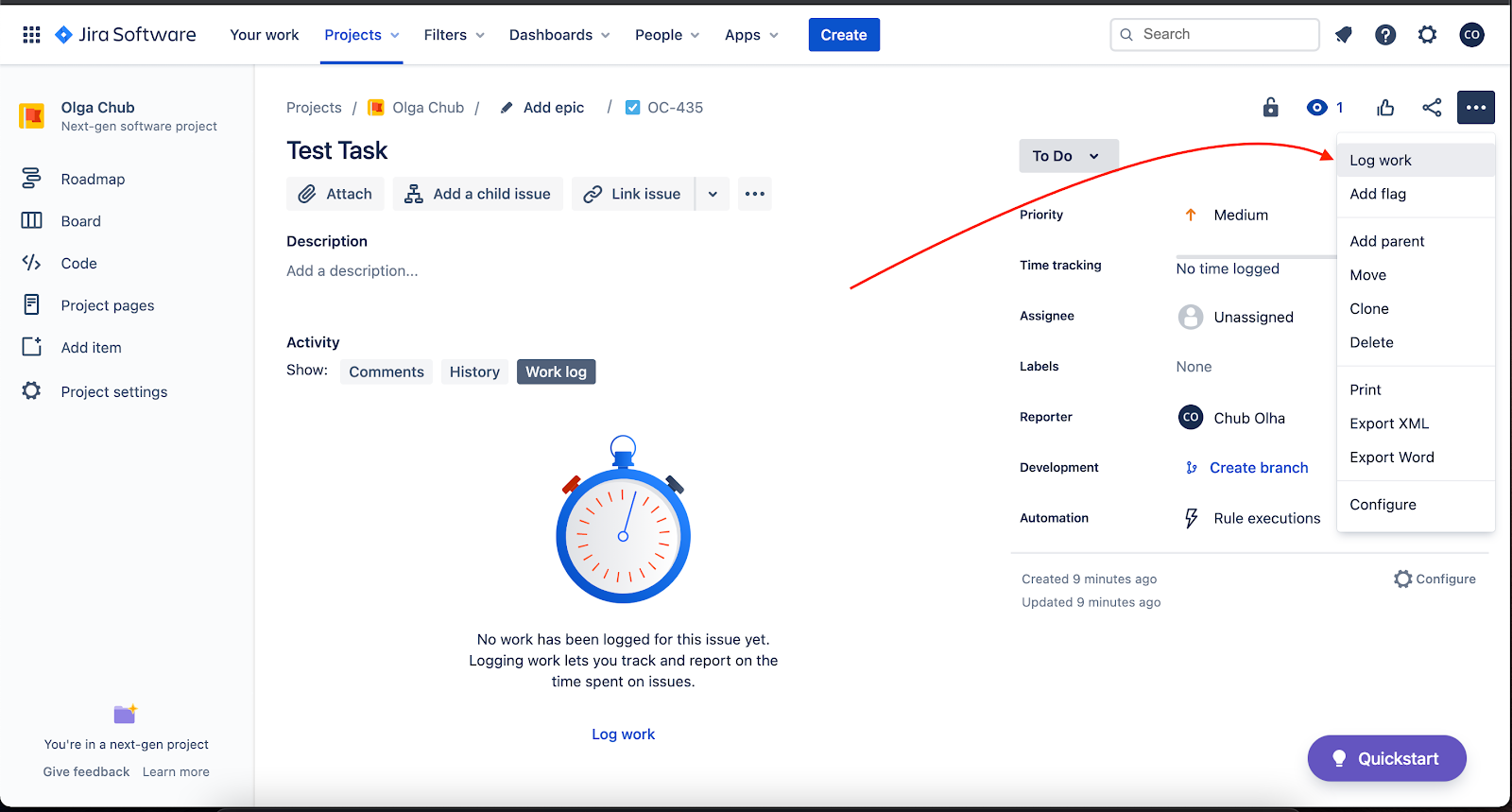This screenshot has height=812, width=1512.
Task: Click the Time tracking progress bar
Action: (1255, 256)
